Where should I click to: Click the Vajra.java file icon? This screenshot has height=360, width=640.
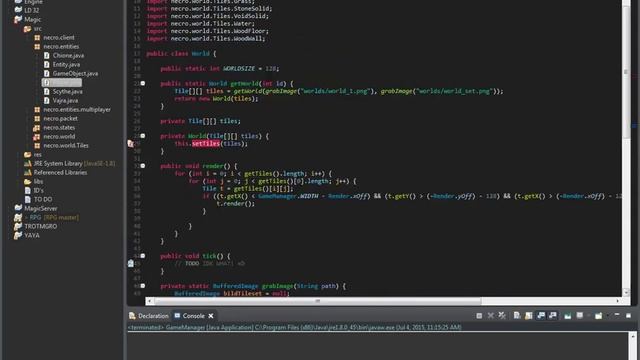[47, 100]
